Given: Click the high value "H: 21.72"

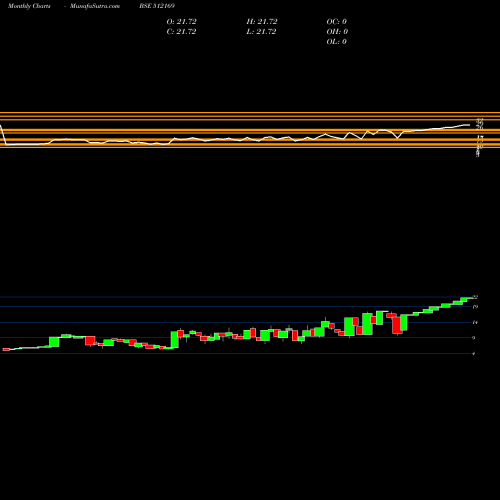Looking at the screenshot, I should pos(262,22).
